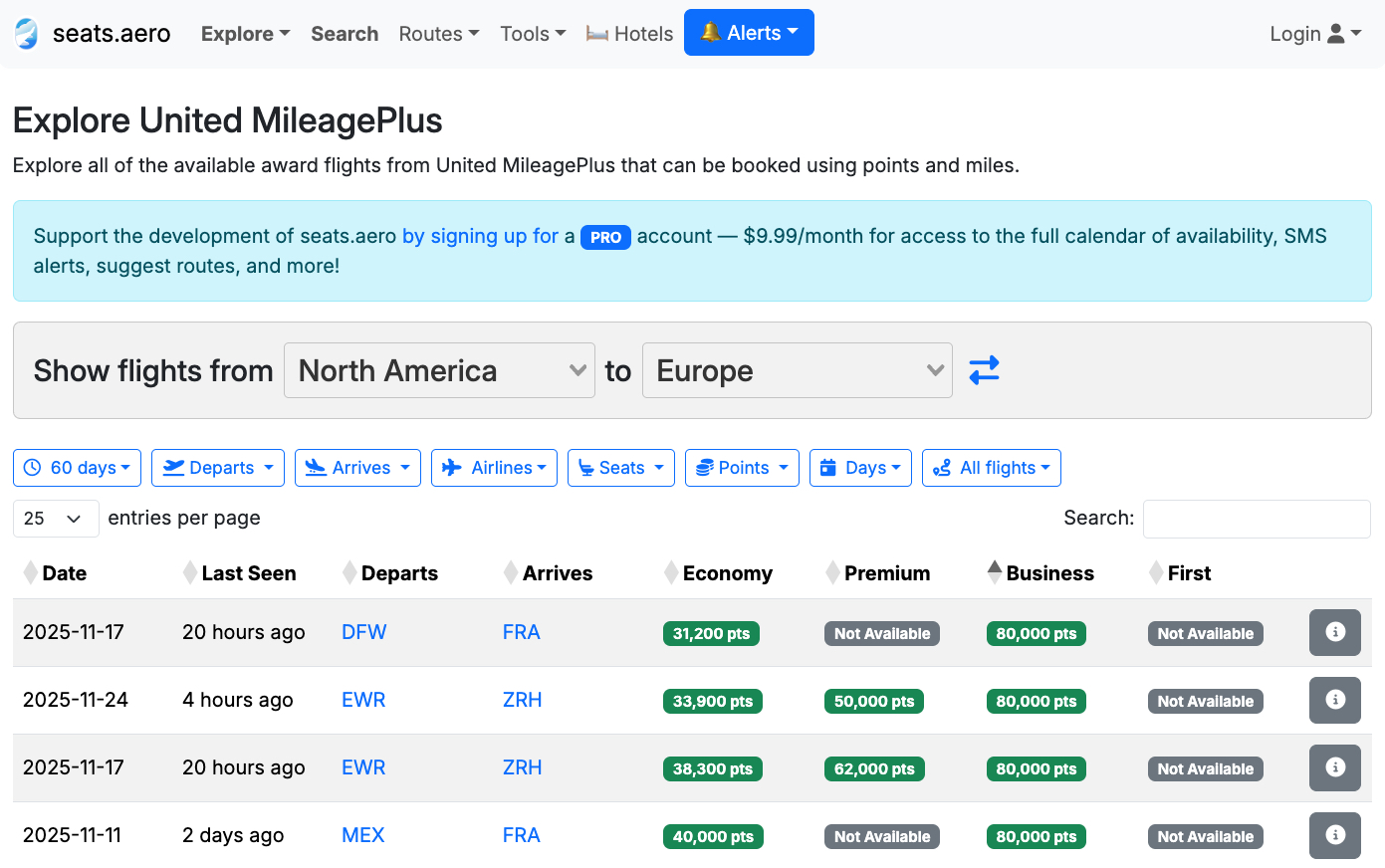Open the clock icon on the 60 days filter
1385x868 pixels.
click(31, 467)
